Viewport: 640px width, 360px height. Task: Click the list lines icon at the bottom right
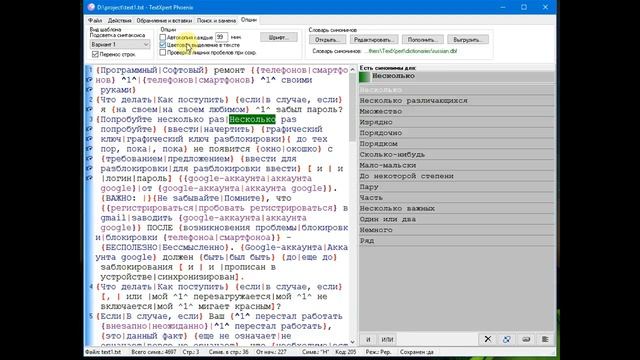[x=545, y=339]
